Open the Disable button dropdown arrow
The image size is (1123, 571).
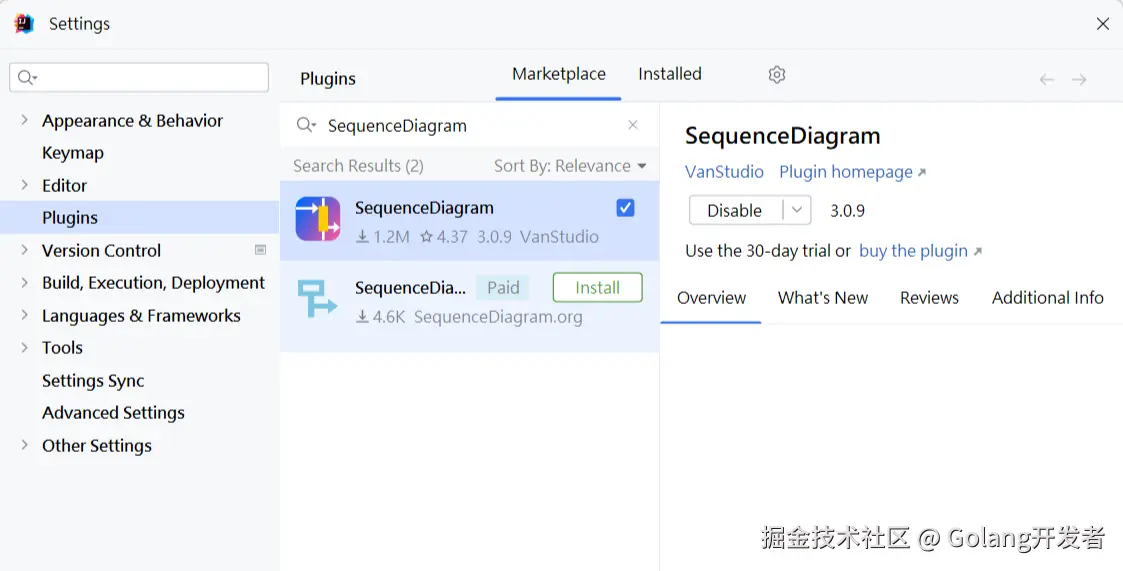tap(797, 210)
